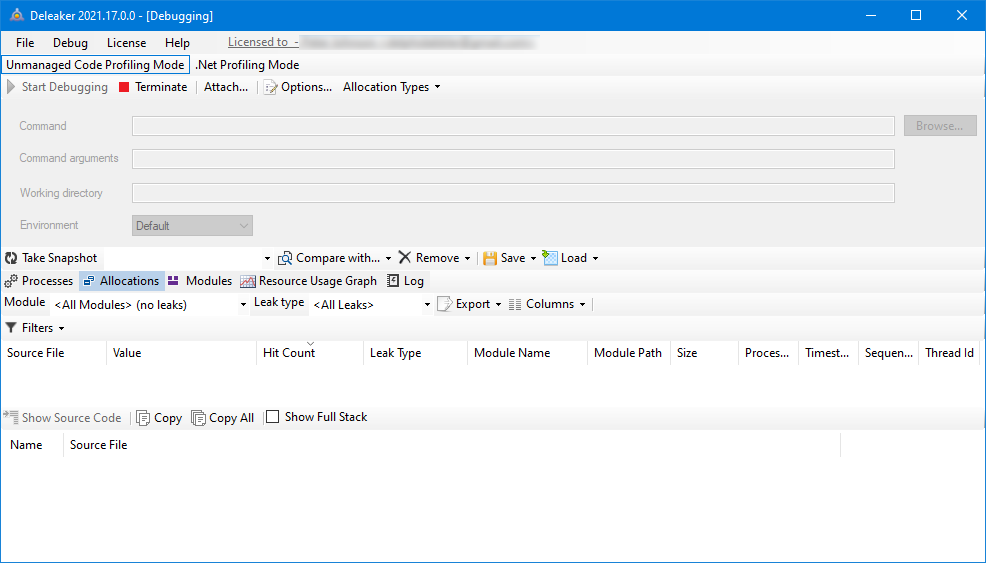Sort by Hit Count column header
986x563 pixels.
(310, 353)
